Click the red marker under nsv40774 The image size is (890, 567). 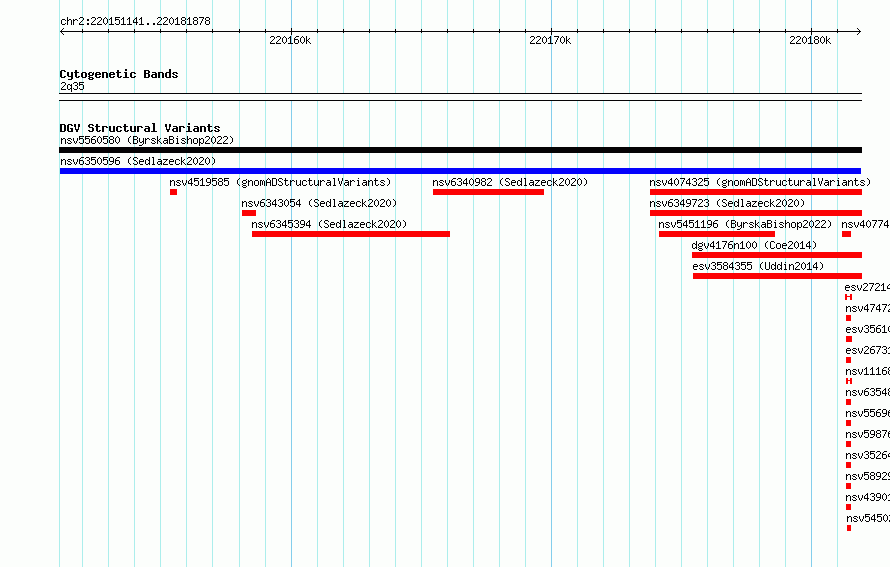pyautogui.click(x=846, y=234)
